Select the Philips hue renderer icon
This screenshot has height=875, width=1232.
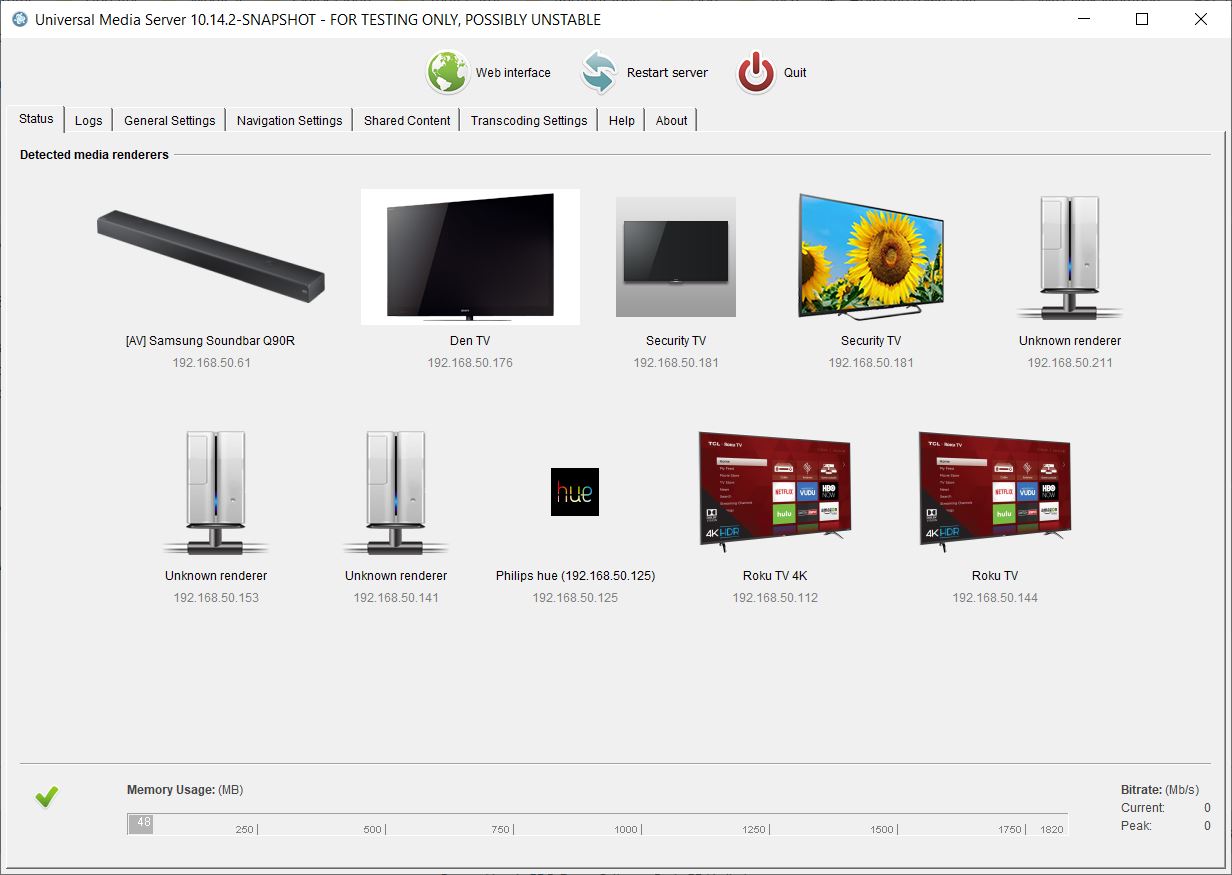click(x=575, y=492)
